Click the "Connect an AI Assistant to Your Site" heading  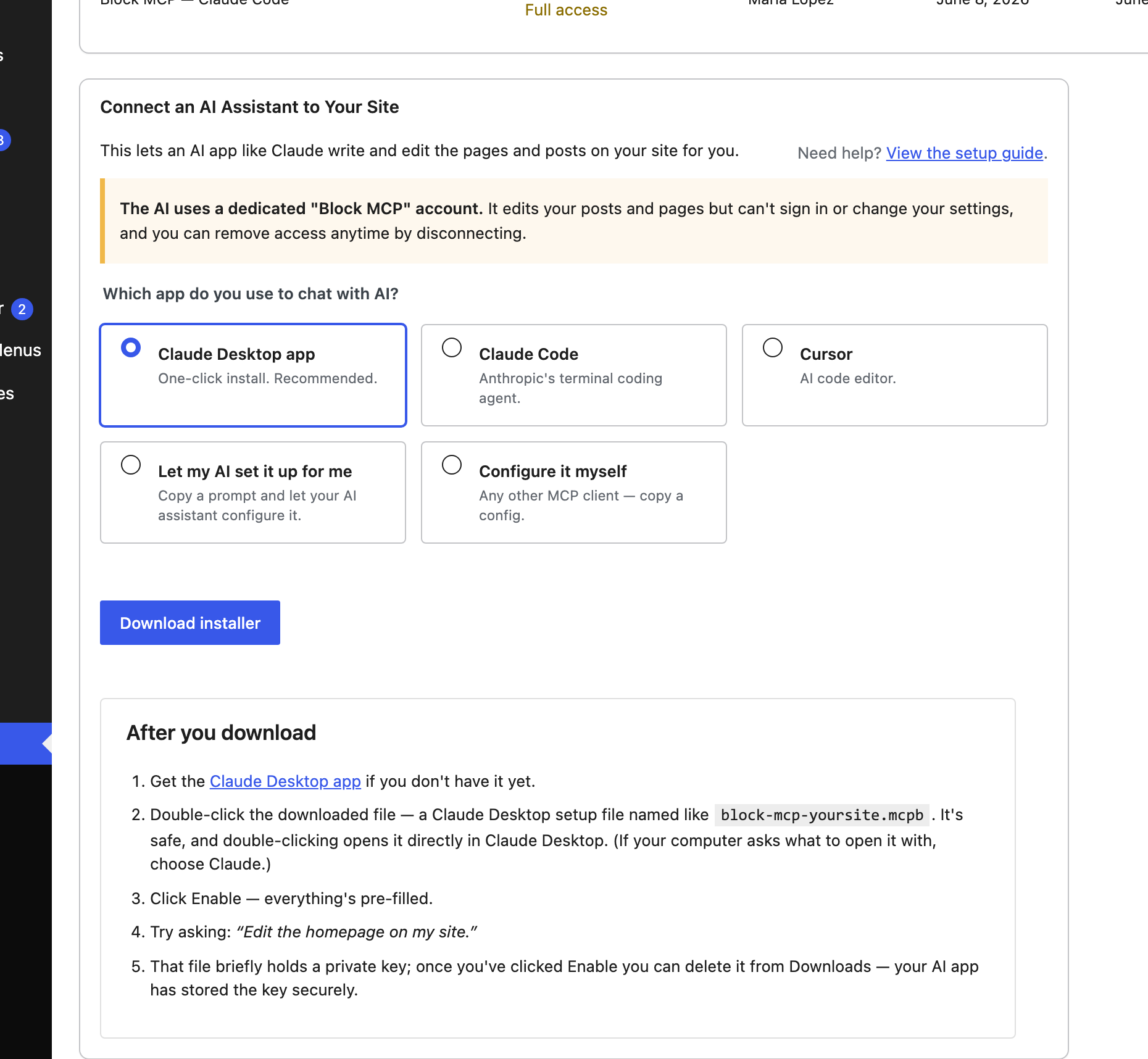coord(249,107)
